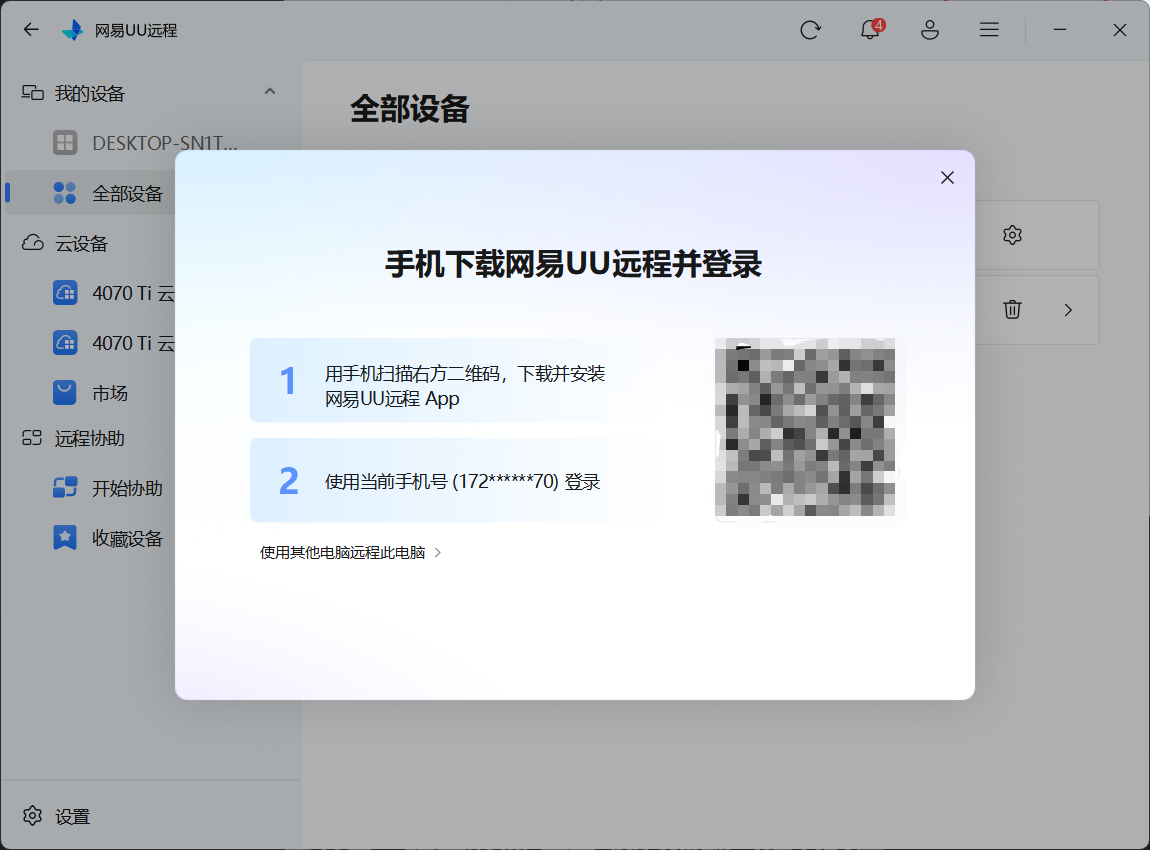Click the DESKTOP-SN1T windows icon
Image resolution: width=1150 pixels, height=850 pixels.
point(65,142)
